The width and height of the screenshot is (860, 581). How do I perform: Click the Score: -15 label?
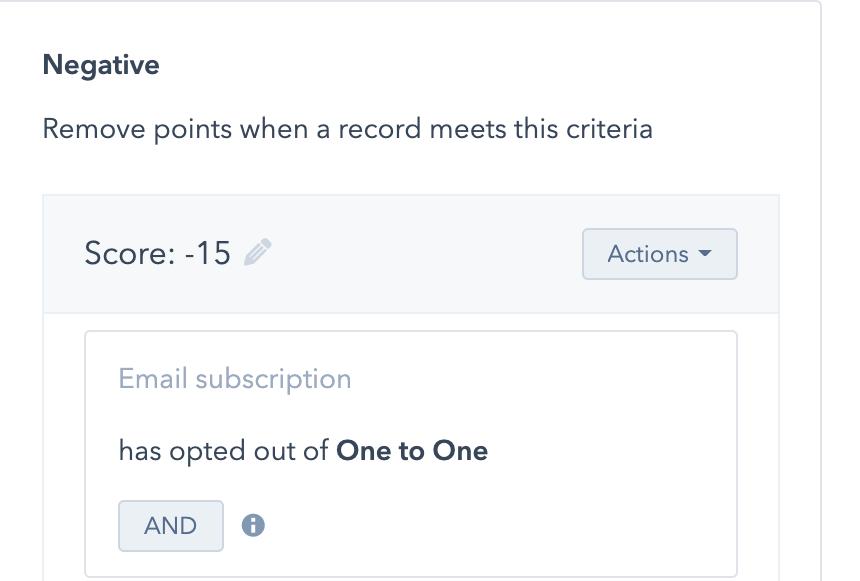[x=157, y=253]
